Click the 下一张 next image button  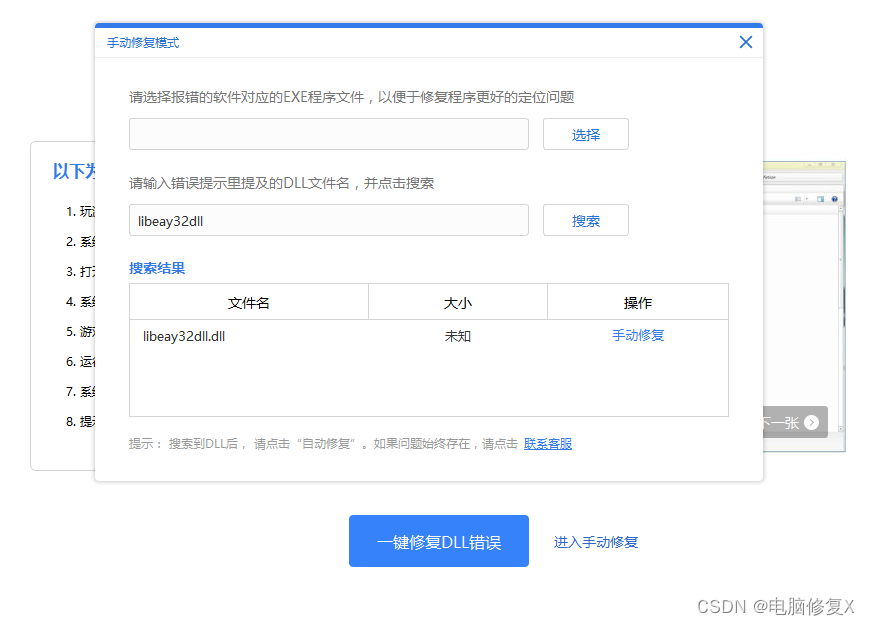click(x=795, y=422)
